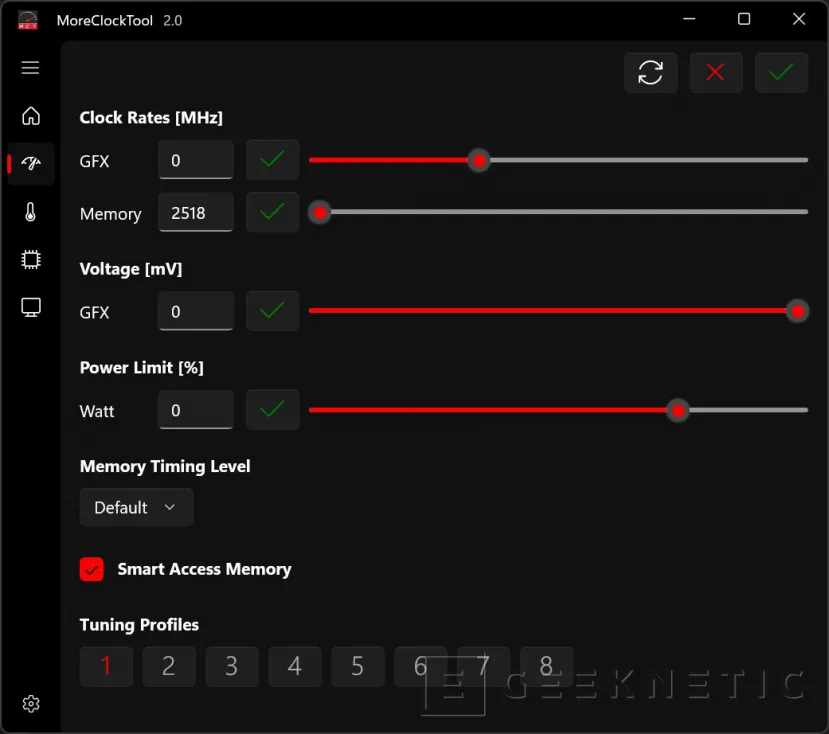This screenshot has width=829, height=734.
Task: Open settings via the gear icon
Action: [30, 703]
